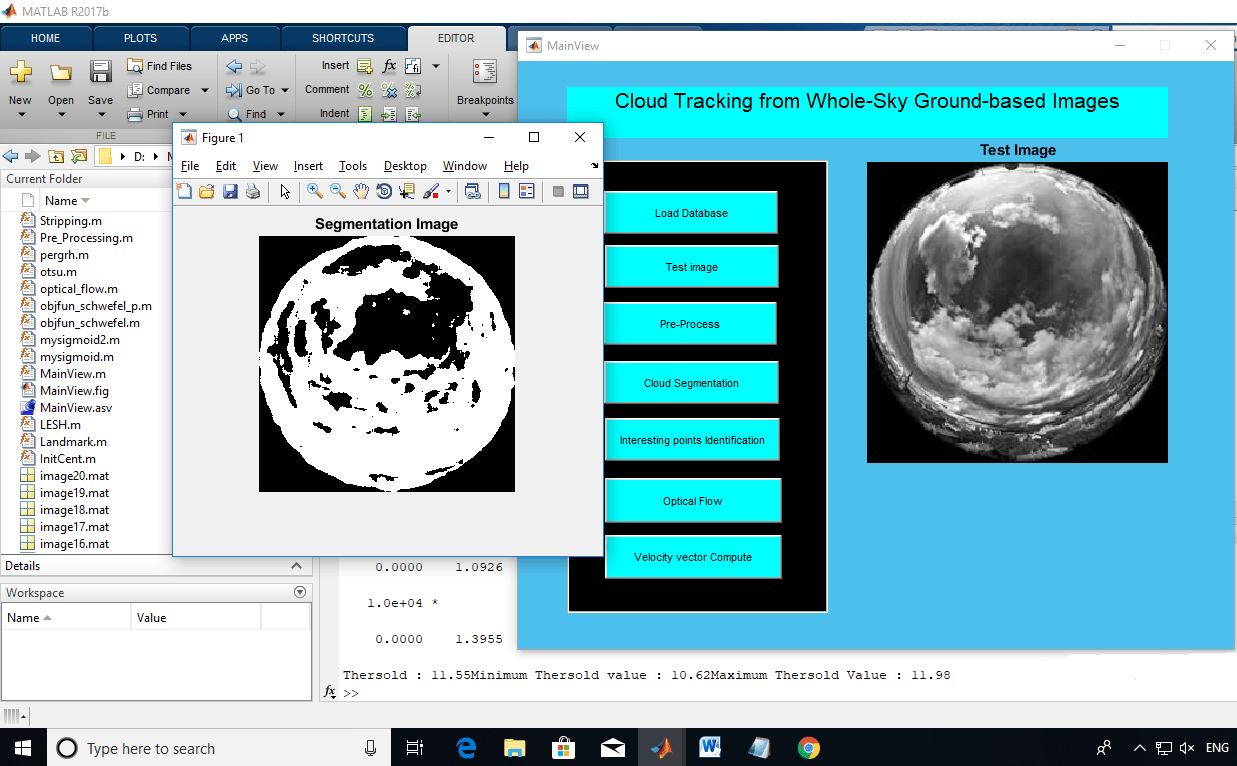Insert a colorbar in Figure 1

pyautogui.click(x=503, y=191)
